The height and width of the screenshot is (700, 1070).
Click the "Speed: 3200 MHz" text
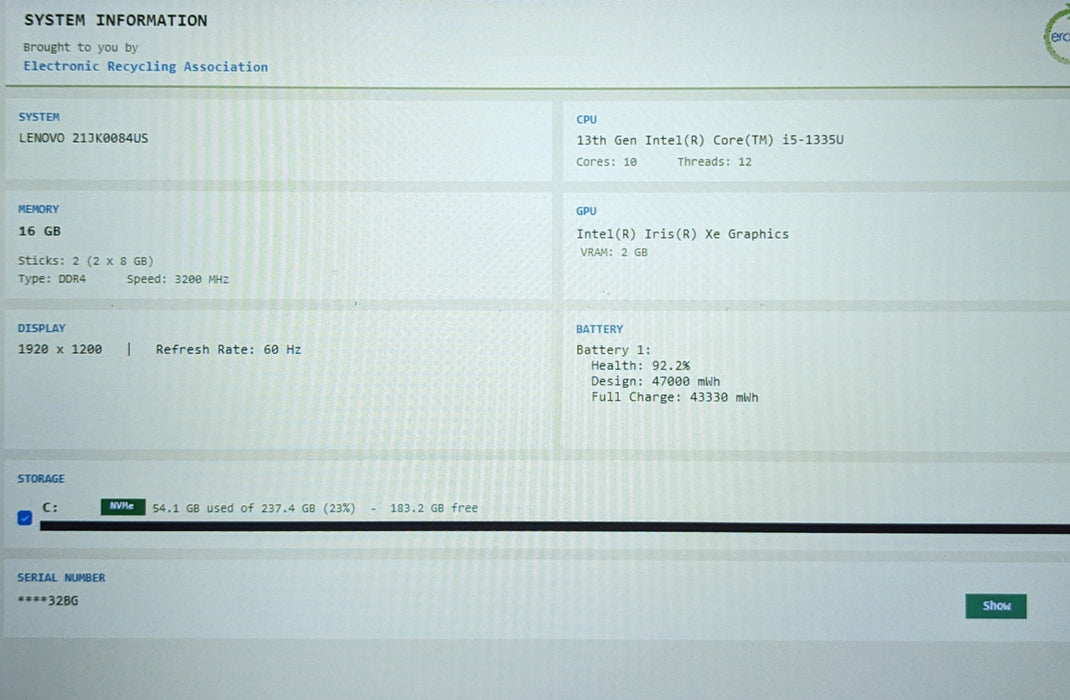pyautogui.click(x=177, y=279)
